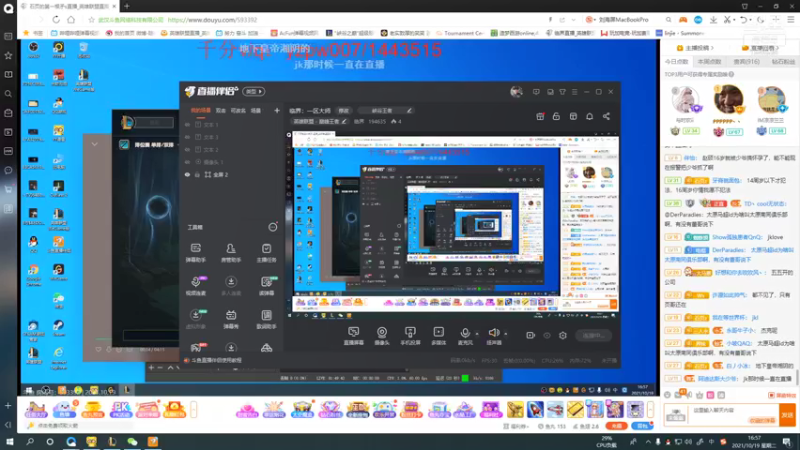The image size is (800, 450).
Task: Switch to 今日贡献 tab in chat panel
Action: 677,62
